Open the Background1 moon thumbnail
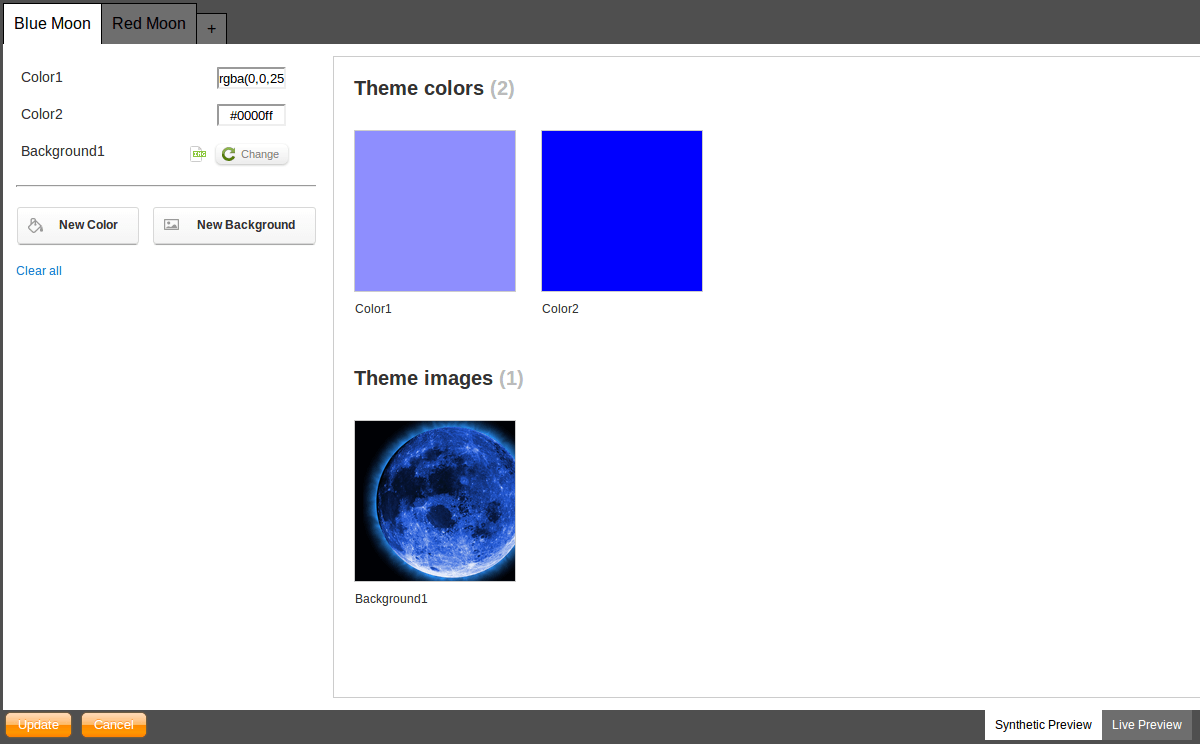 434,500
